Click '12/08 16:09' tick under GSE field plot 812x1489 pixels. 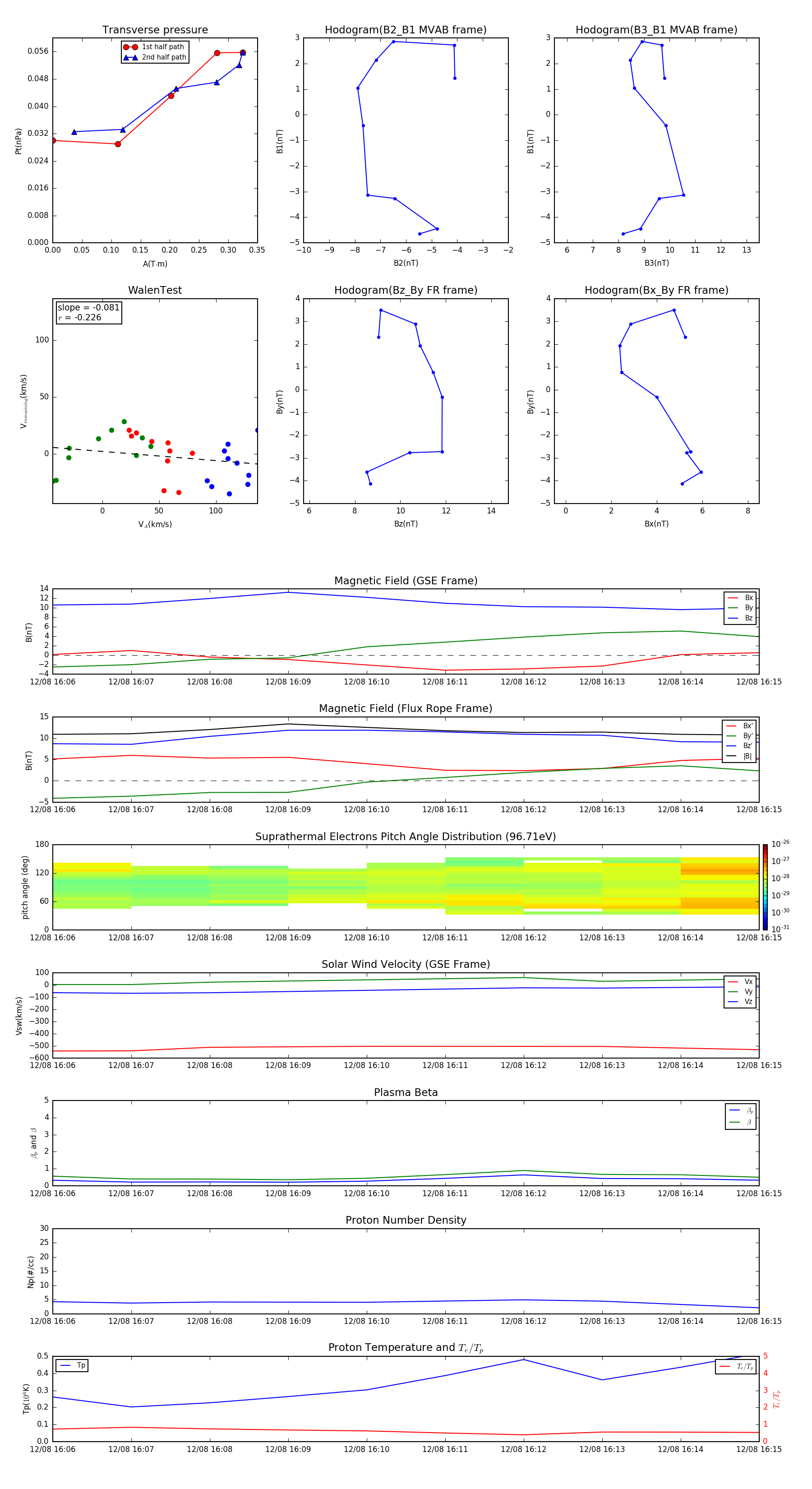288,682
